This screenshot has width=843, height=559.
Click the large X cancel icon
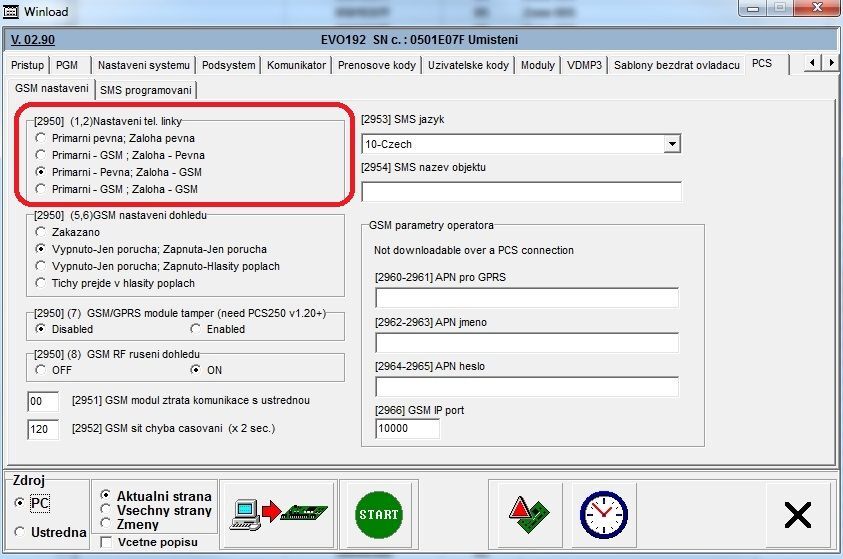click(798, 514)
